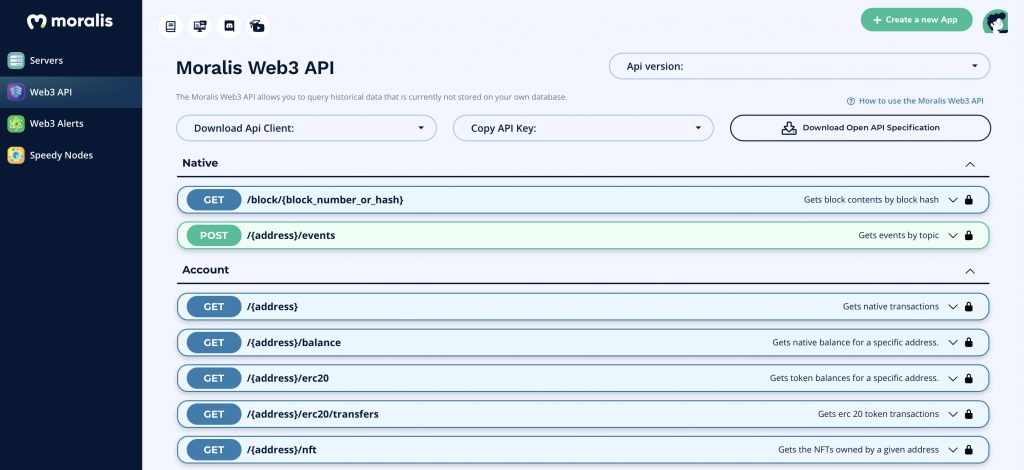Click the Moralis logo
Image resolution: width=1024 pixels, height=470 pixels.
coord(70,22)
